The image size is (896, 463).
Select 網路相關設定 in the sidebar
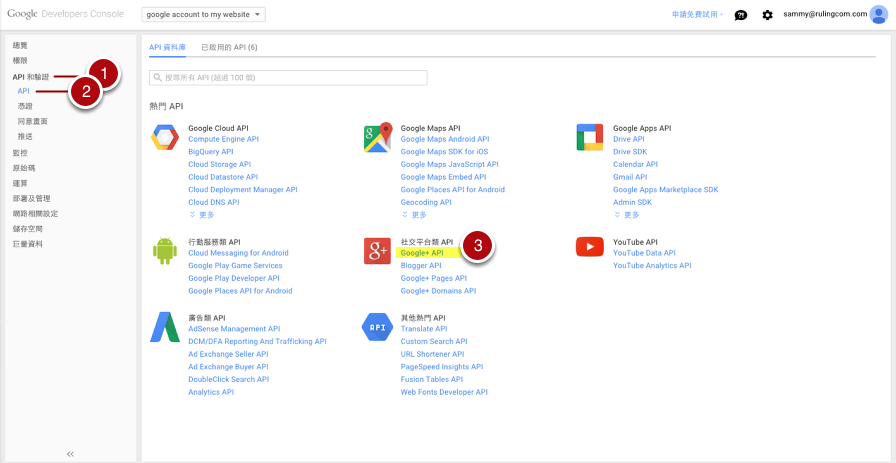(35, 214)
